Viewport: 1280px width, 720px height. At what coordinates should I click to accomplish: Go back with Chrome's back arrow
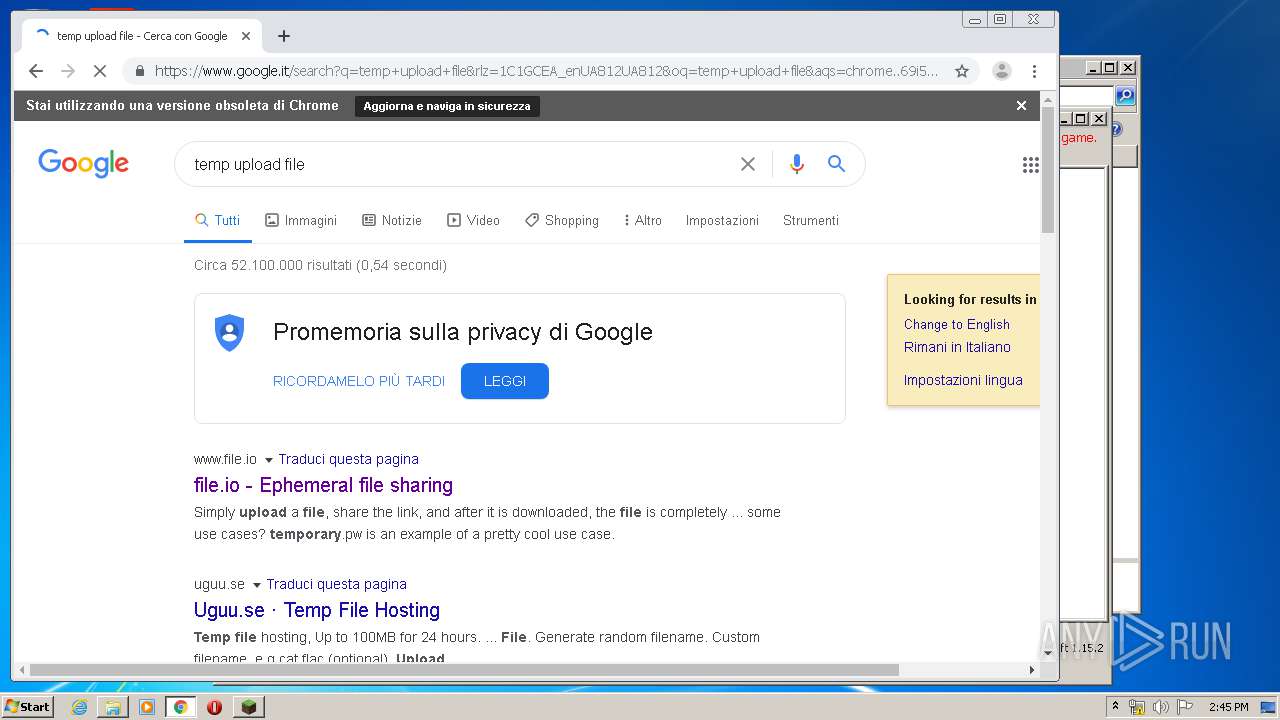[36, 71]
